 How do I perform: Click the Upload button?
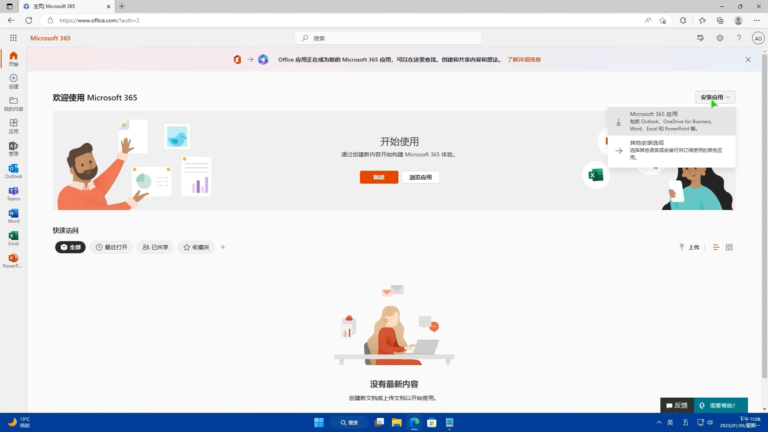pyautogui.click(x=689, y=247)
